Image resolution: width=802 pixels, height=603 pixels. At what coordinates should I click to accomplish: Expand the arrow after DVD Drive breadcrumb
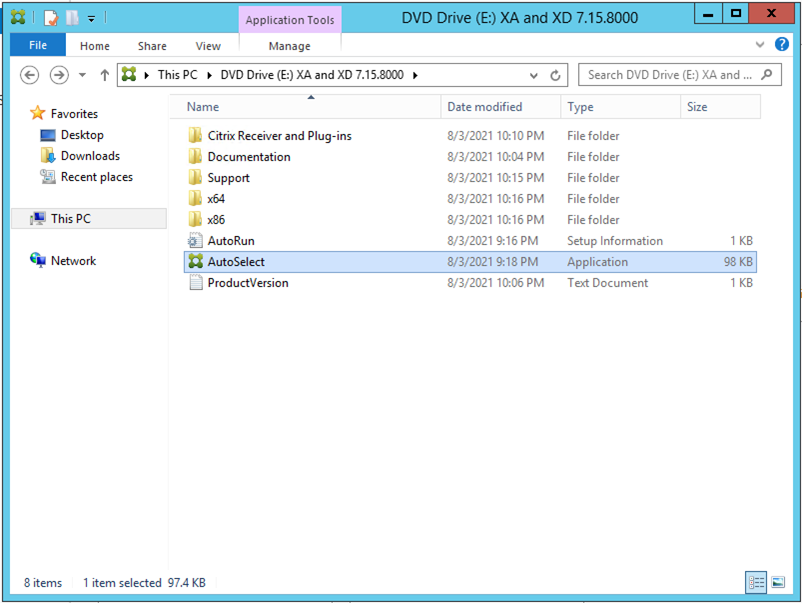click(415, 75)
